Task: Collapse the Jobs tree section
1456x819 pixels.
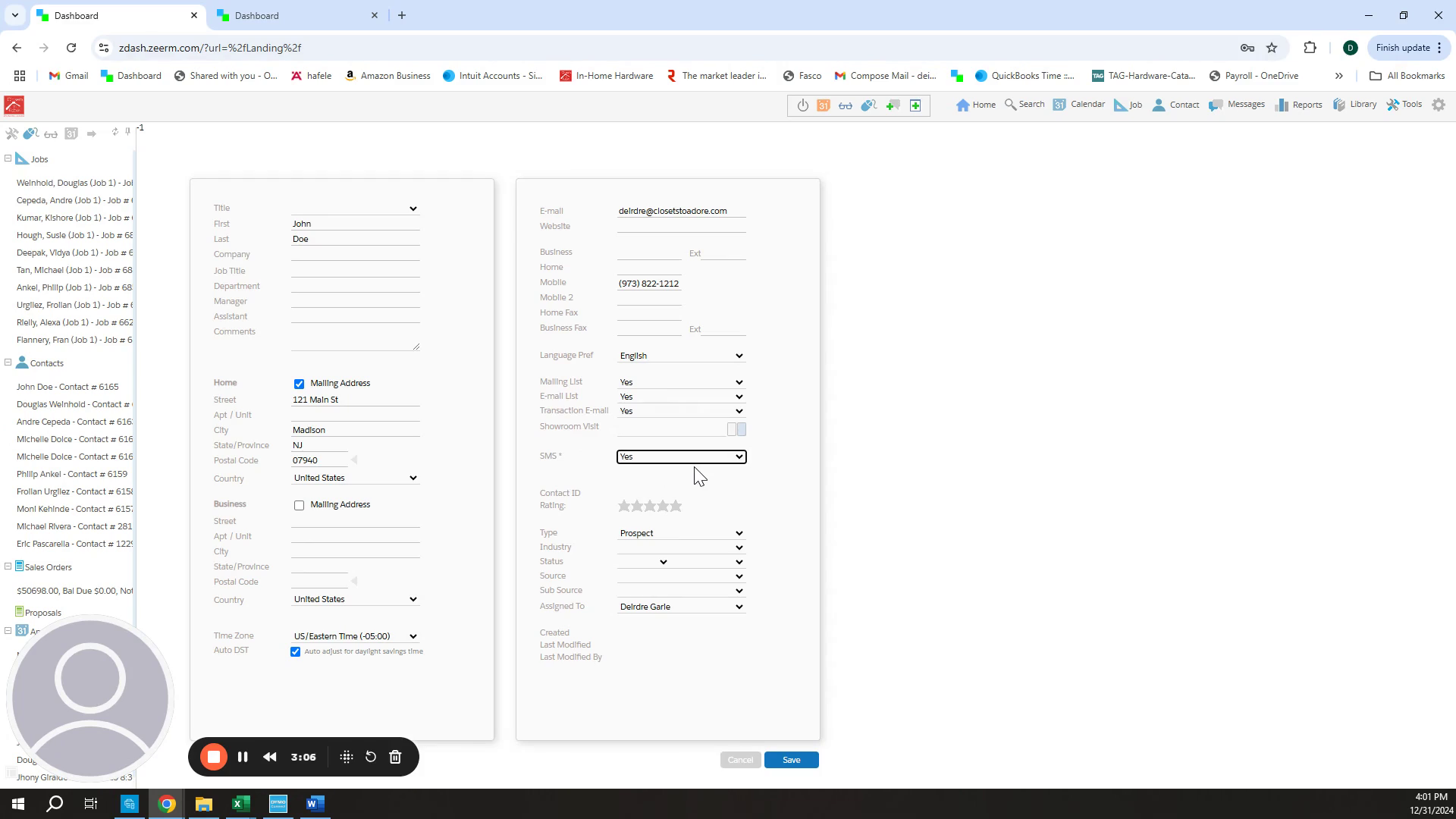Action: pos(8,158)
